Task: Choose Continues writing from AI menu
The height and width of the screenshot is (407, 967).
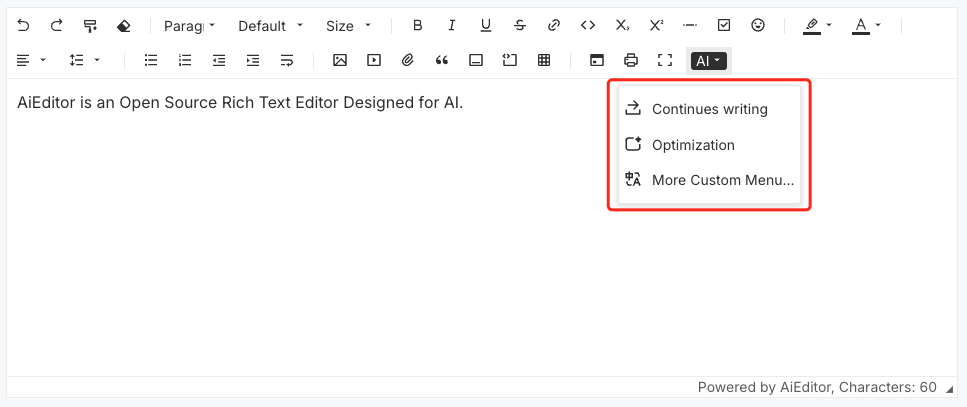Action: coord(709,109)
